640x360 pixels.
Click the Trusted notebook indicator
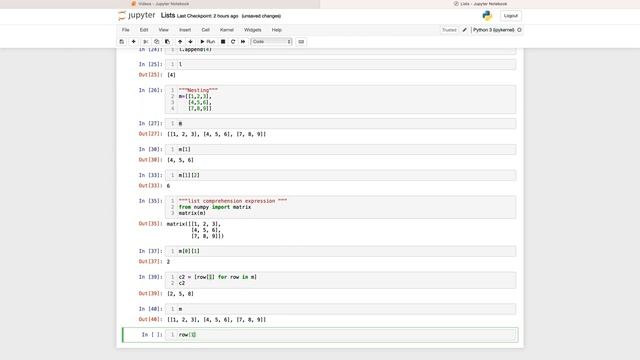[449, 30]
